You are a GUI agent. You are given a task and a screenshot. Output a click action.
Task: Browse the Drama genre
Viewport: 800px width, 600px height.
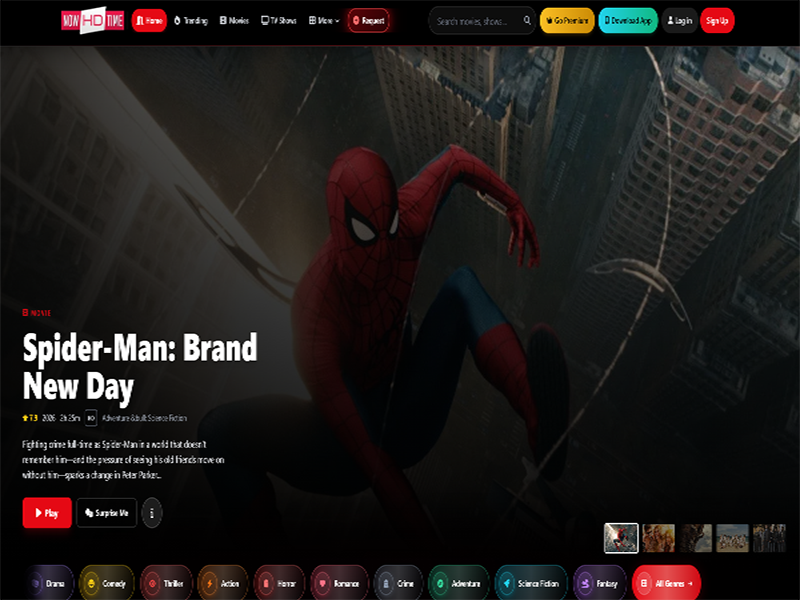click(x=49, y=583)
